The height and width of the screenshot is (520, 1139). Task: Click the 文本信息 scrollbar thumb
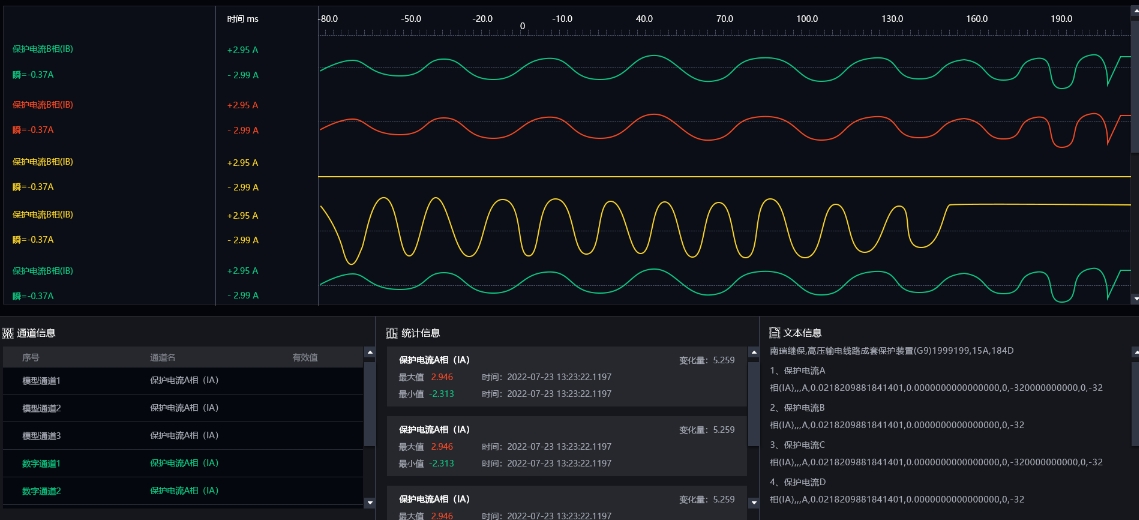coord(1135,404)
